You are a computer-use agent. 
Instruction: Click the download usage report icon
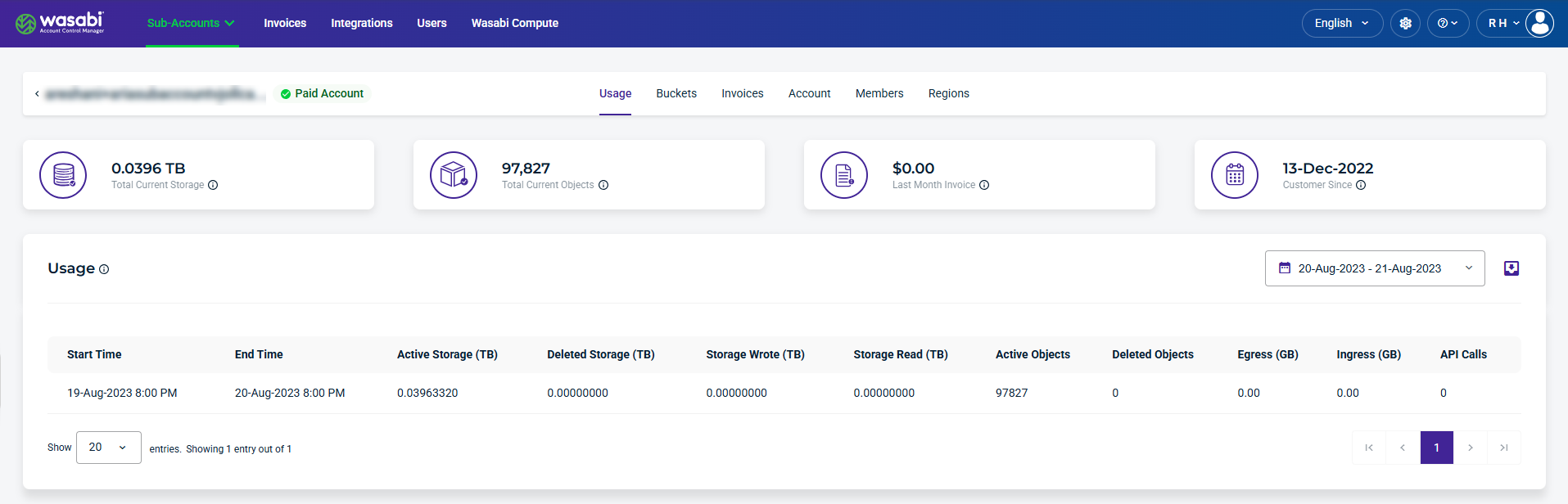click(1512, 268)
